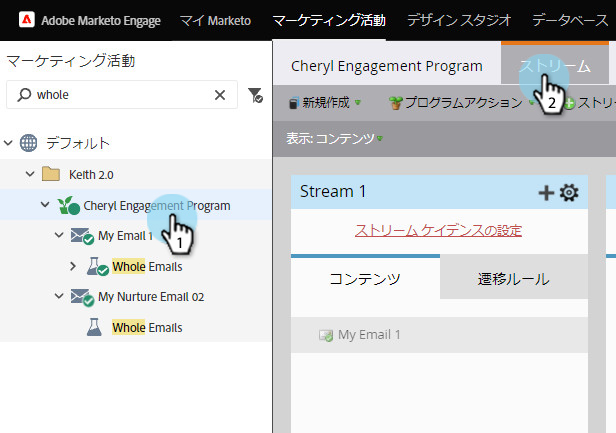Click flask icon under My Nurture Email 02
Viewport: 616px width, 433px height.
94,327
